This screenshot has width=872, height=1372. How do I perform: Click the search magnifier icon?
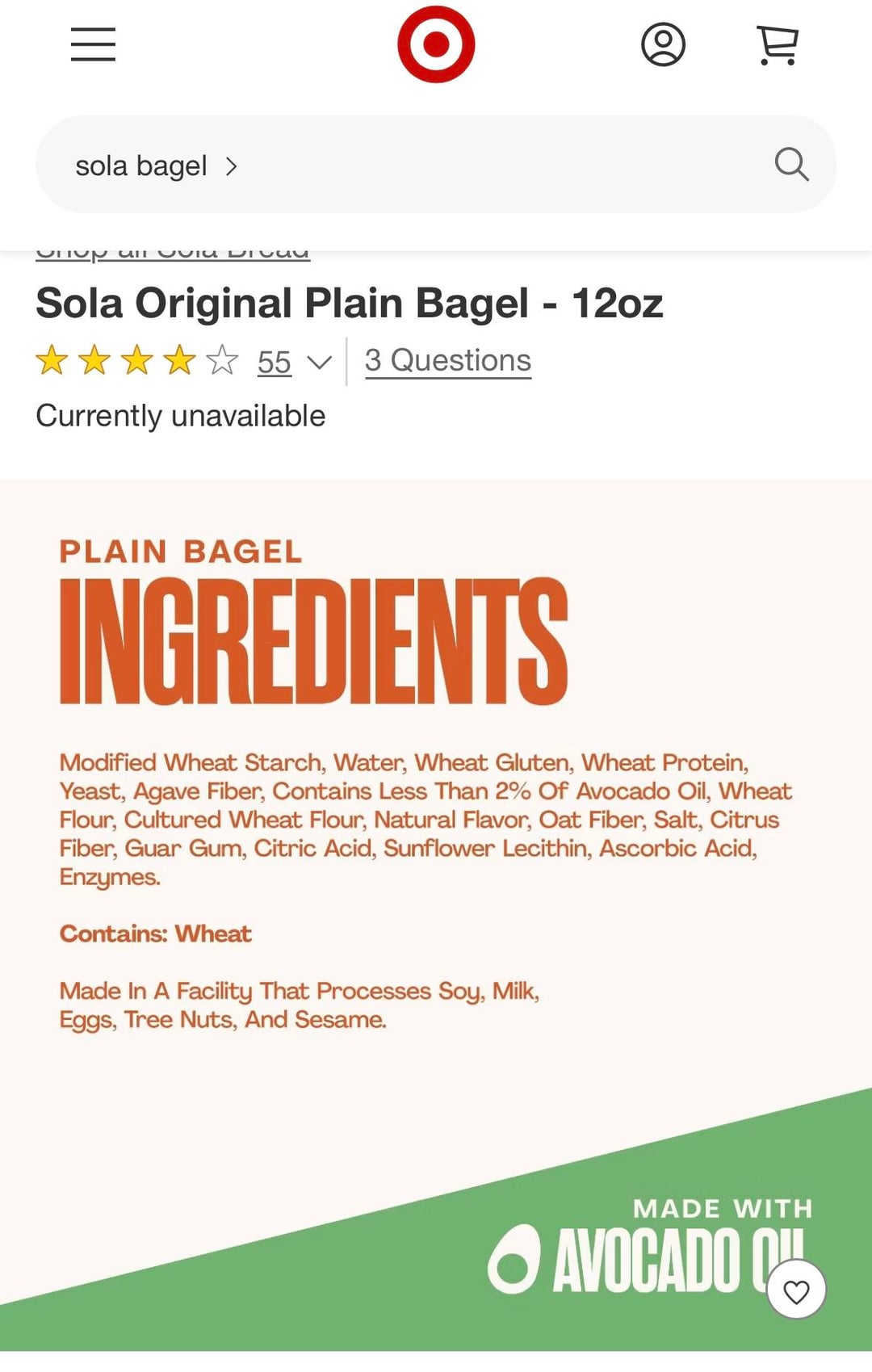(791, 165)
